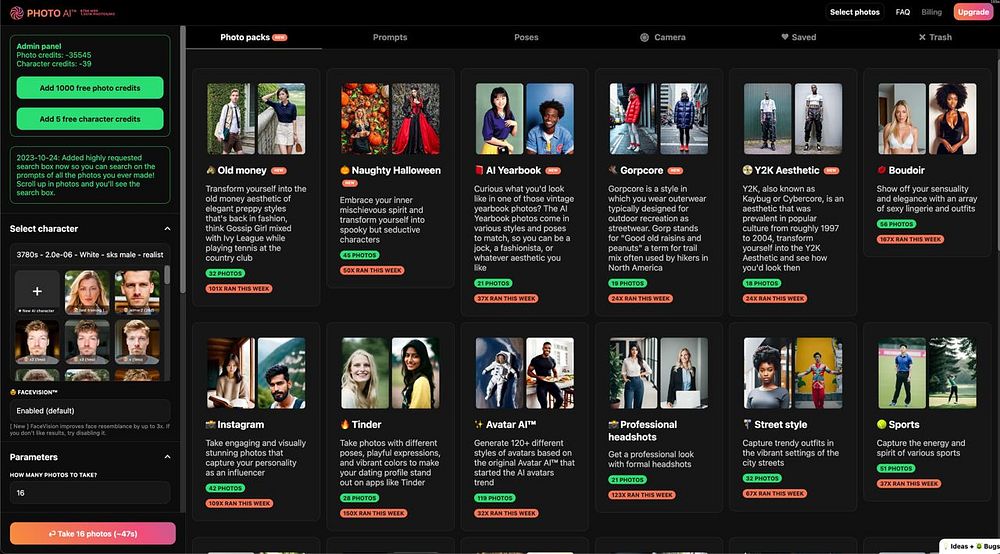Open the AI Yearbook pack title
This screenshot has width=1000, height=554.
tap(513, 170)
